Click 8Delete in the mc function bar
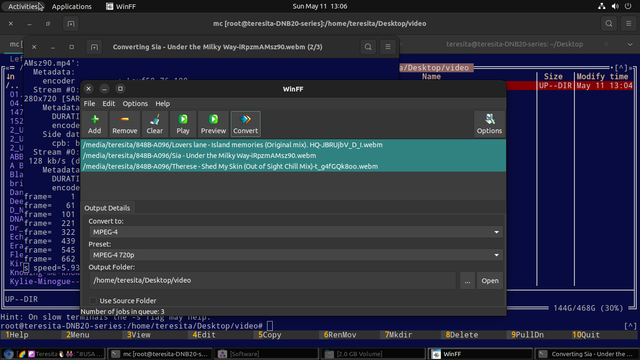 pos(462,335)
